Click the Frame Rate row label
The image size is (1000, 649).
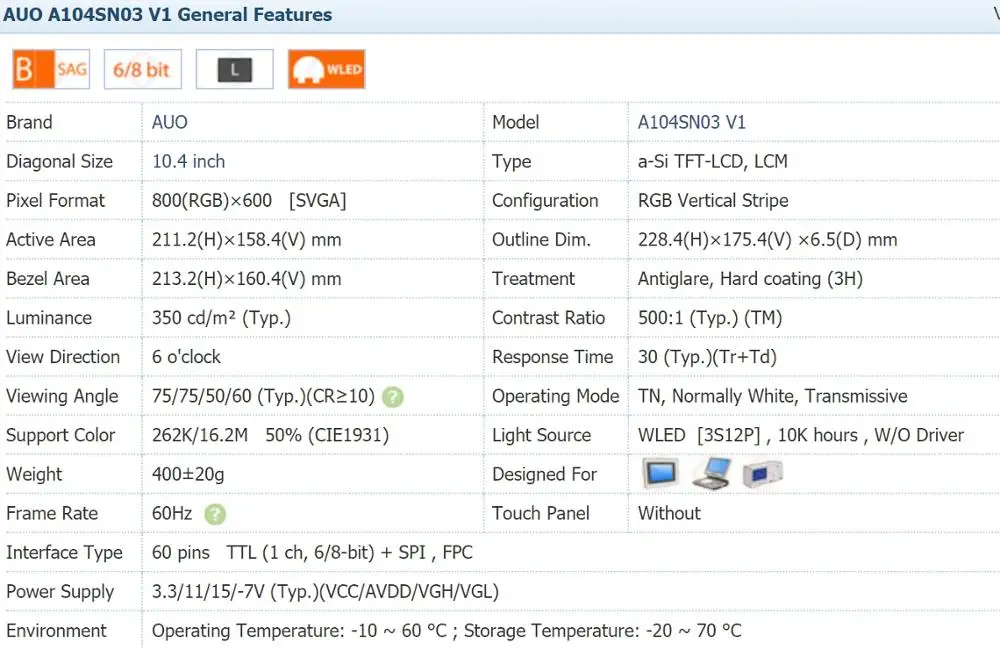(x=52, y=513)
